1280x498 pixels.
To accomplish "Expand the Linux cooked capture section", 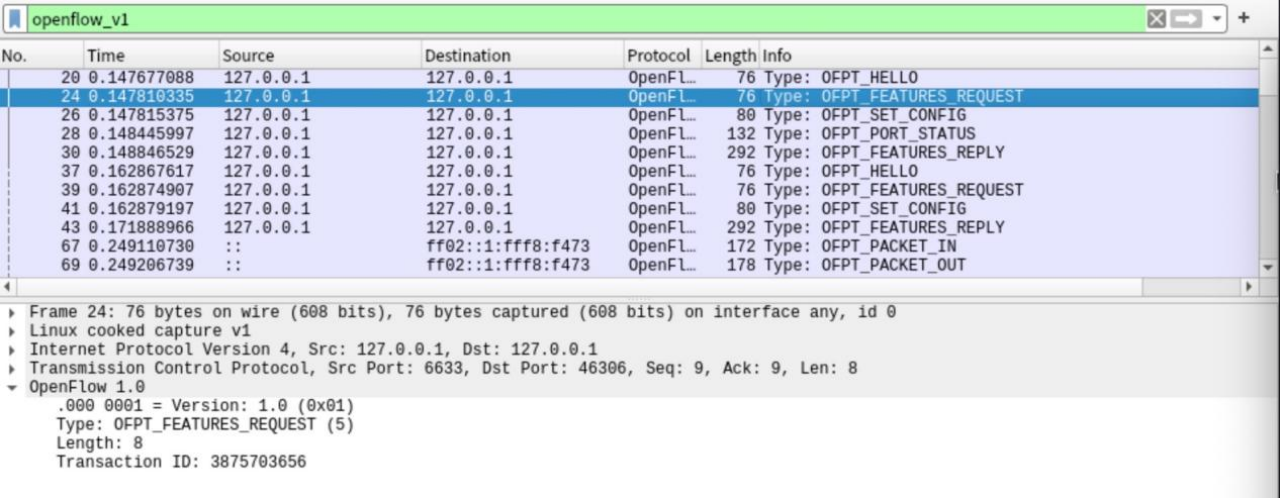I will pyautogui.click(x=12, y=331).
